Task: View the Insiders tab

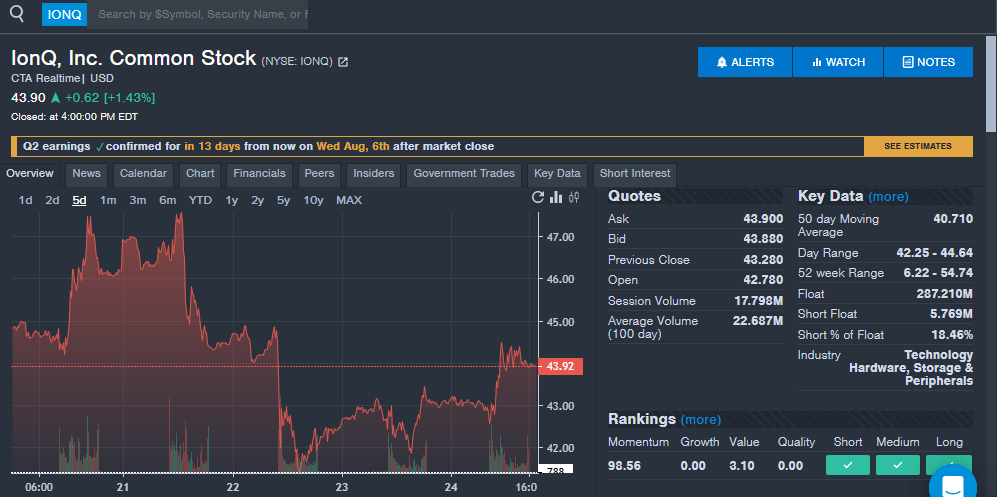Action: [374, 174]
